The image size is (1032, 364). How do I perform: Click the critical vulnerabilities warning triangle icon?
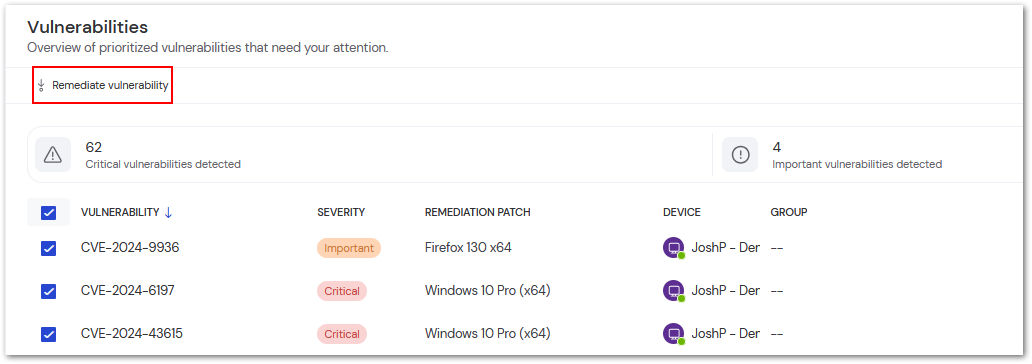(x=53, y=155)
